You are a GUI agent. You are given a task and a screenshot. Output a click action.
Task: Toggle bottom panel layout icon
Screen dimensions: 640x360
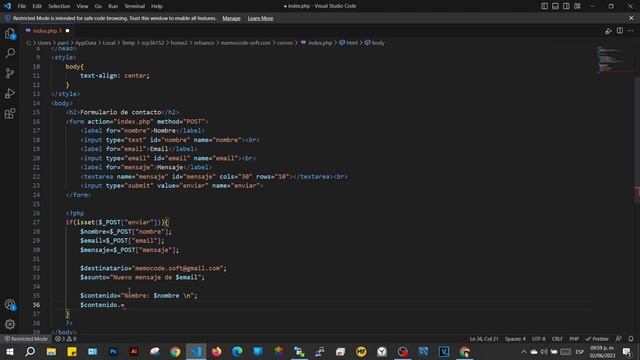pos(556,6)
